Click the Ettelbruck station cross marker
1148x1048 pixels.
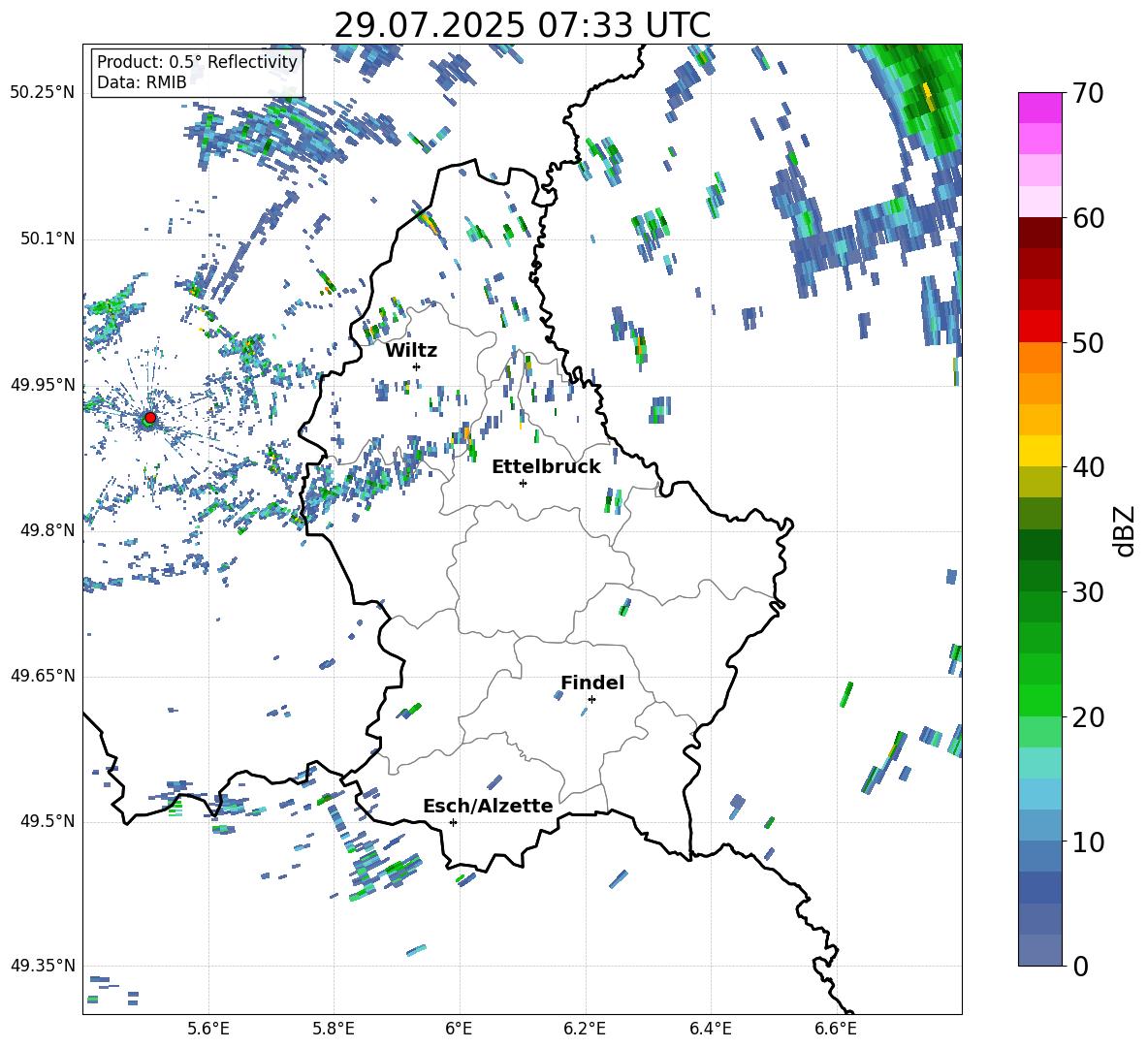coord(523,483)
